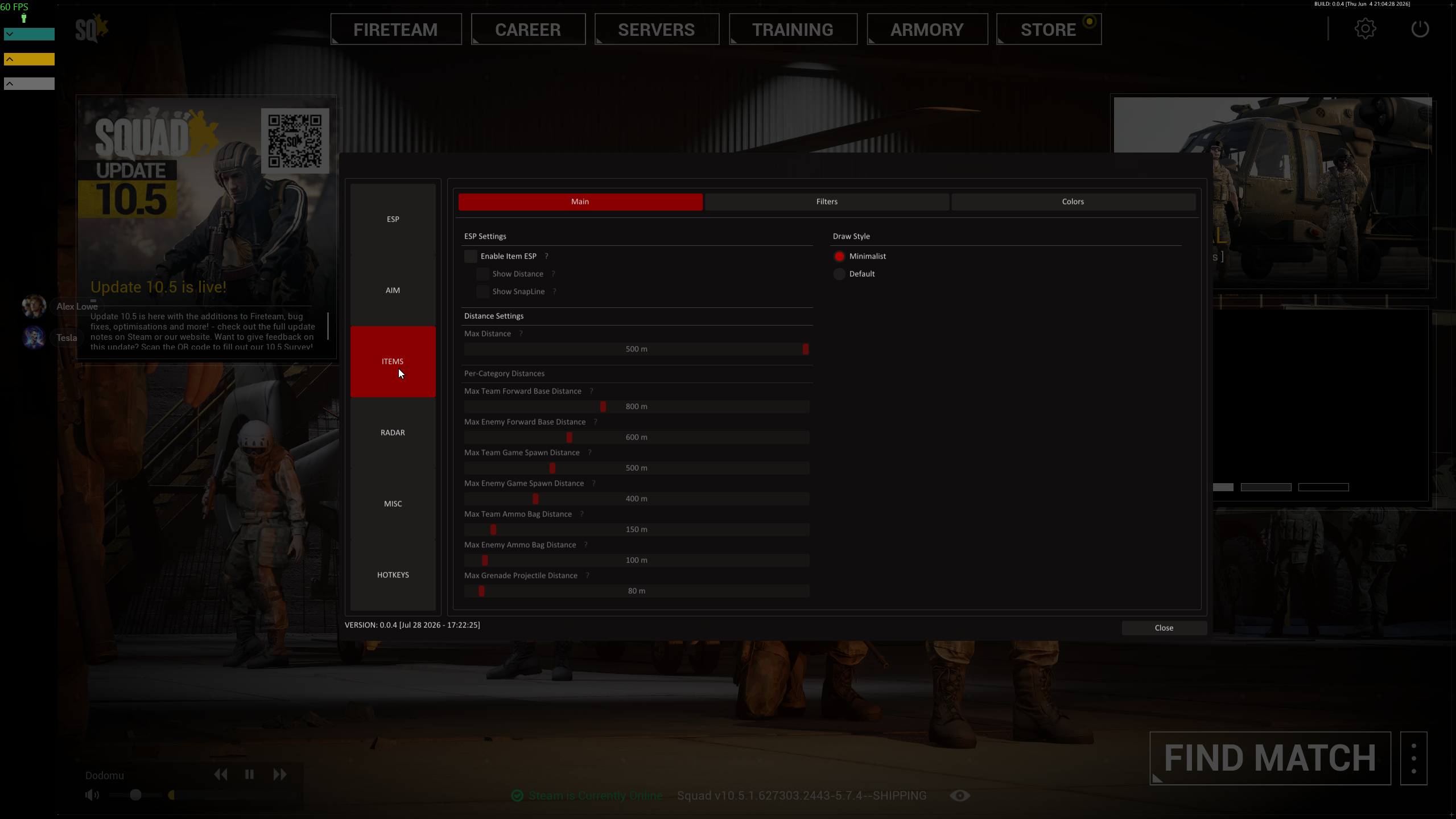Toggle the Enable Item ESP checkbox
This screenshot has height=819, width=1456.
471,256
